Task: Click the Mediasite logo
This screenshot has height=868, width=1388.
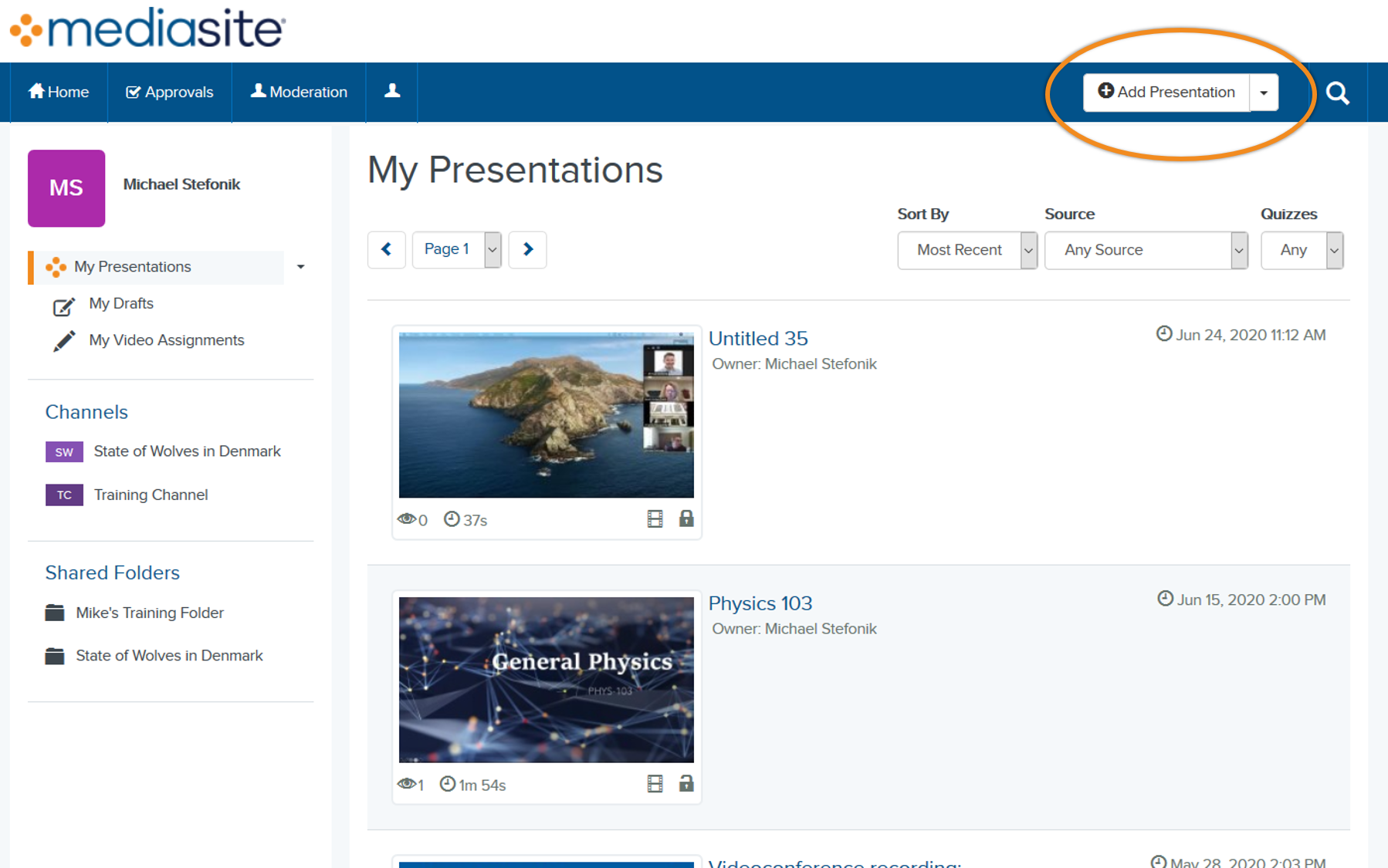Action: point(147,29)
